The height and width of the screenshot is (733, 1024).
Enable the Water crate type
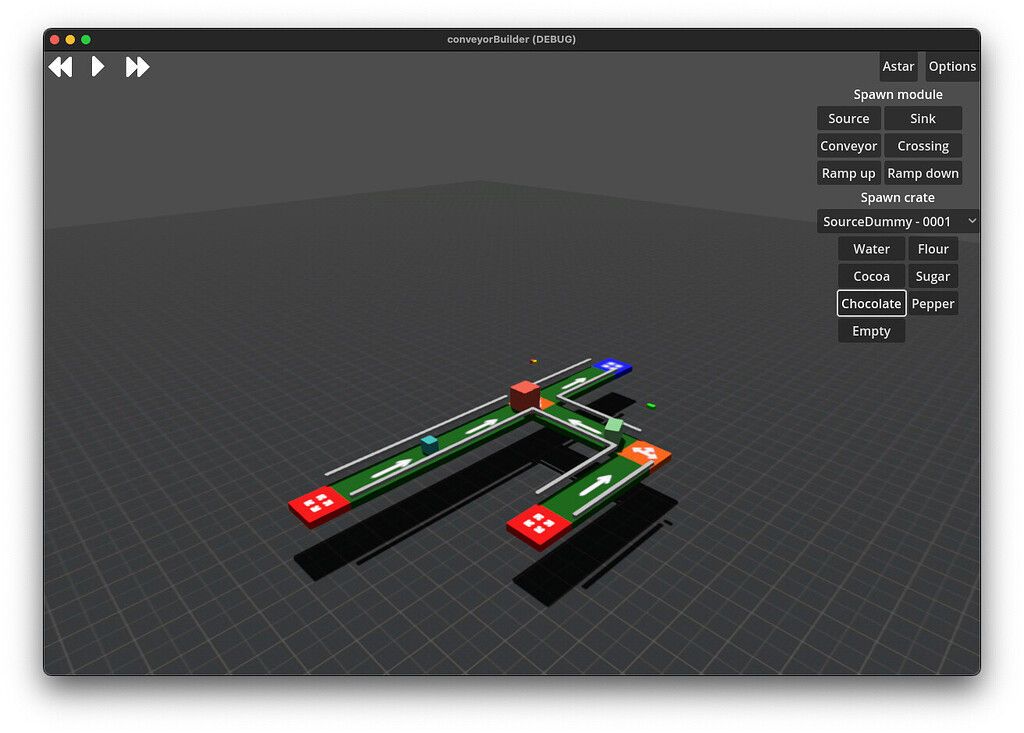871,248
